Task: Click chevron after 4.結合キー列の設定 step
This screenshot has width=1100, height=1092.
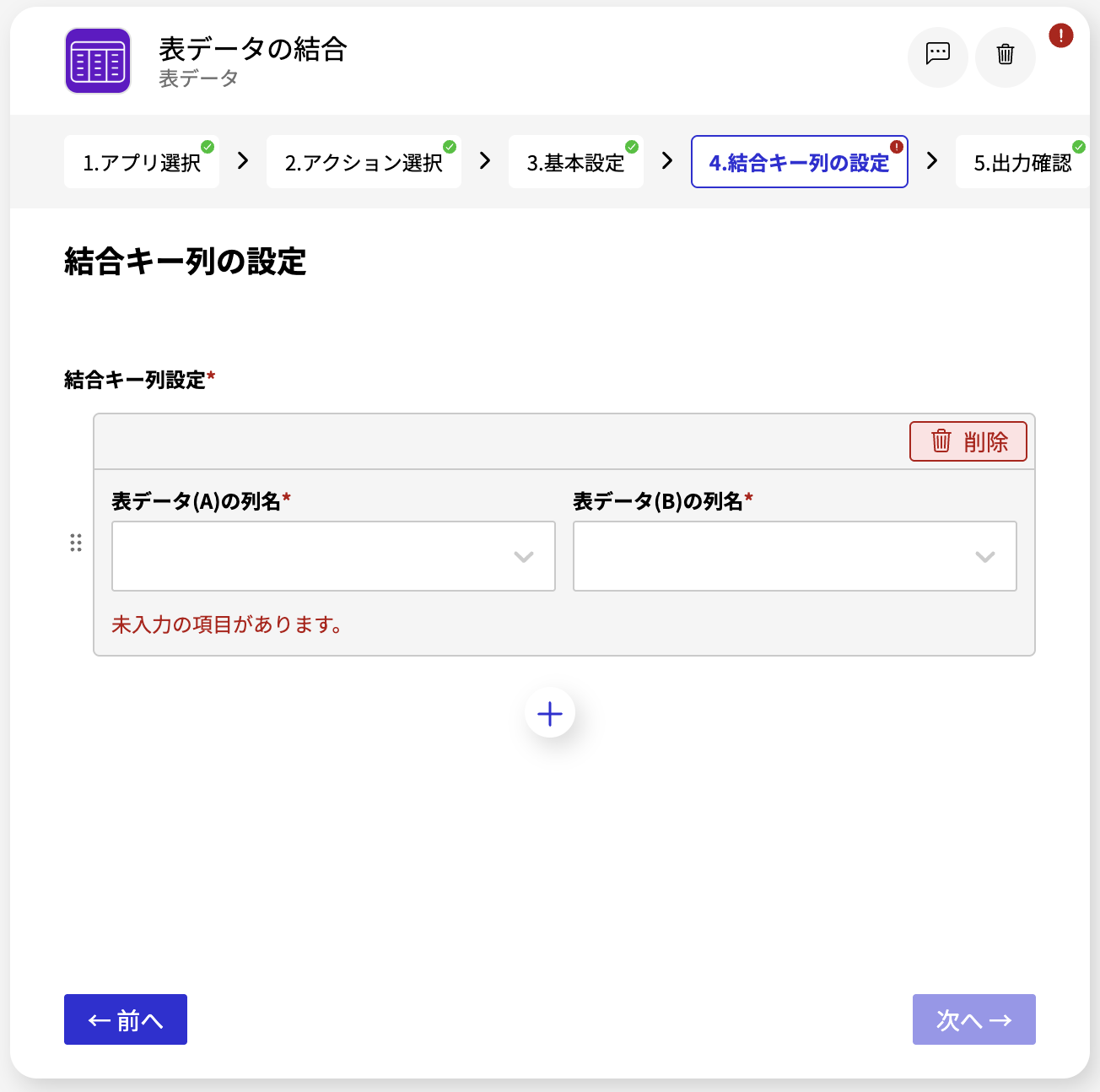Action: 932,160
